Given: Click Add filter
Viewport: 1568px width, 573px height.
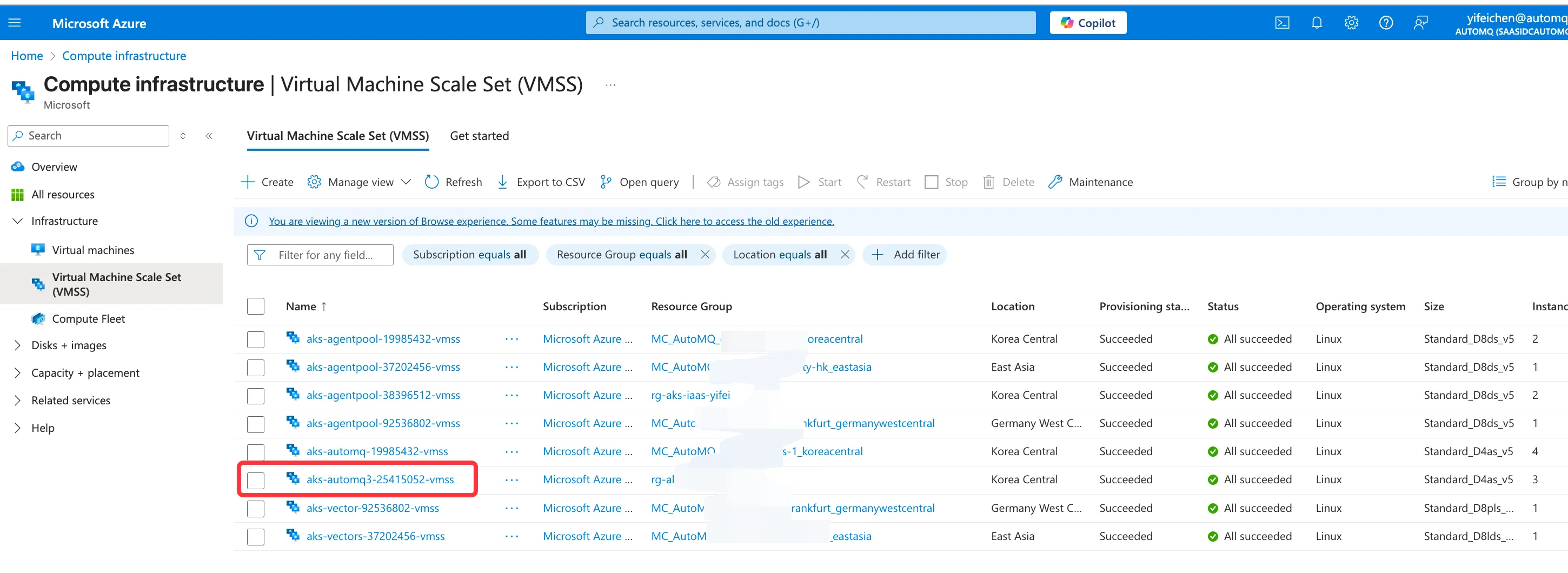Looking at the screenshot, I should point(905,255).
